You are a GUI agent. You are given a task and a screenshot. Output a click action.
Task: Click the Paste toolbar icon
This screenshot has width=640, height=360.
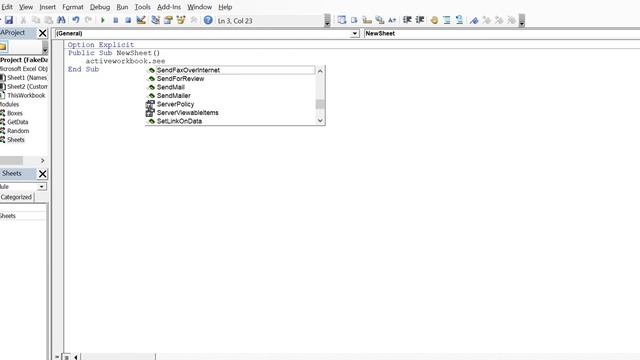pyautogui.click(x=49, y=20)
